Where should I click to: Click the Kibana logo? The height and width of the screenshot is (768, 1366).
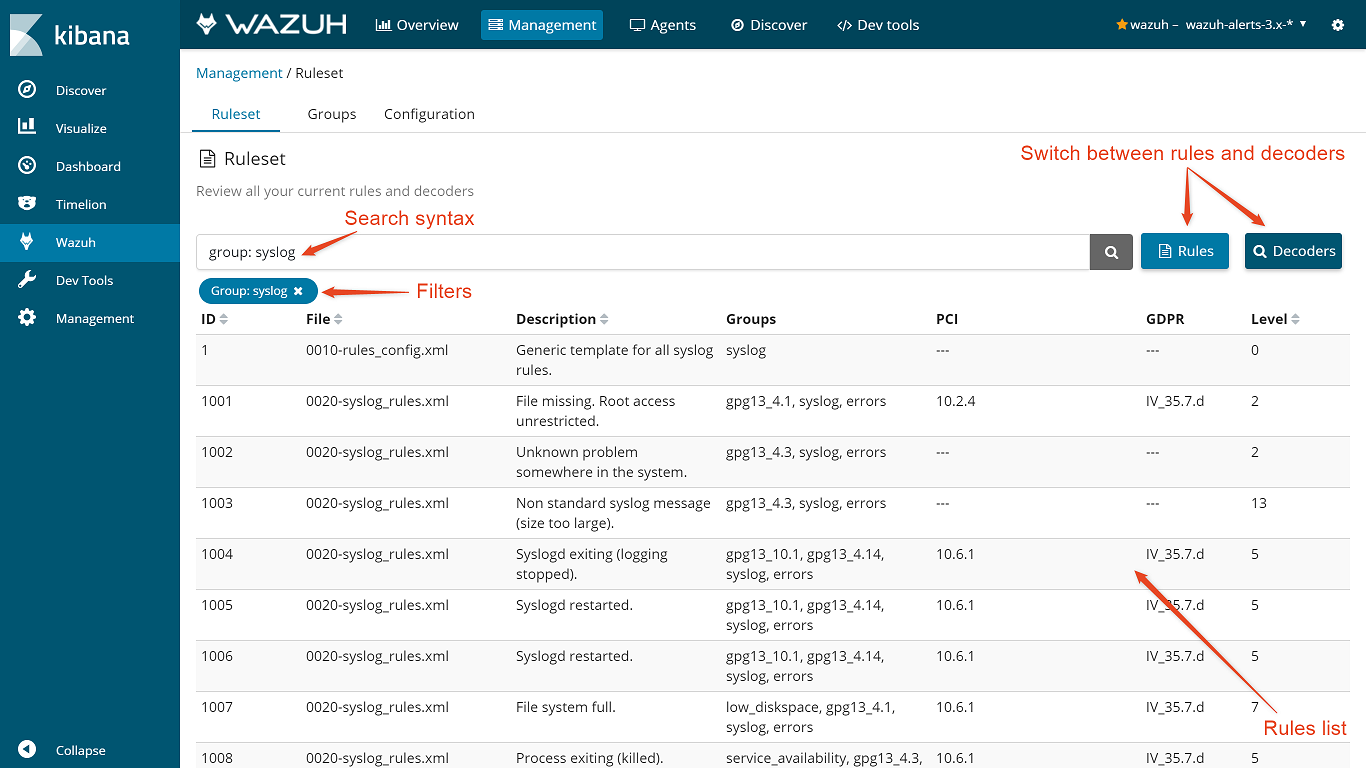click(x=70, y=35)
